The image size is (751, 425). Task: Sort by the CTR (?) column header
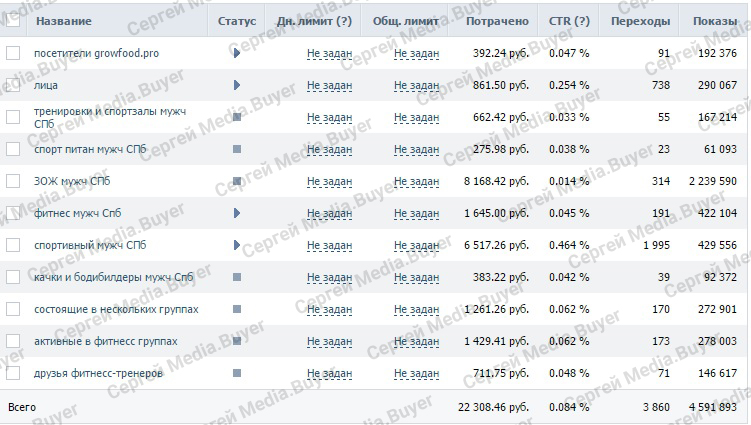click(569, 21)
